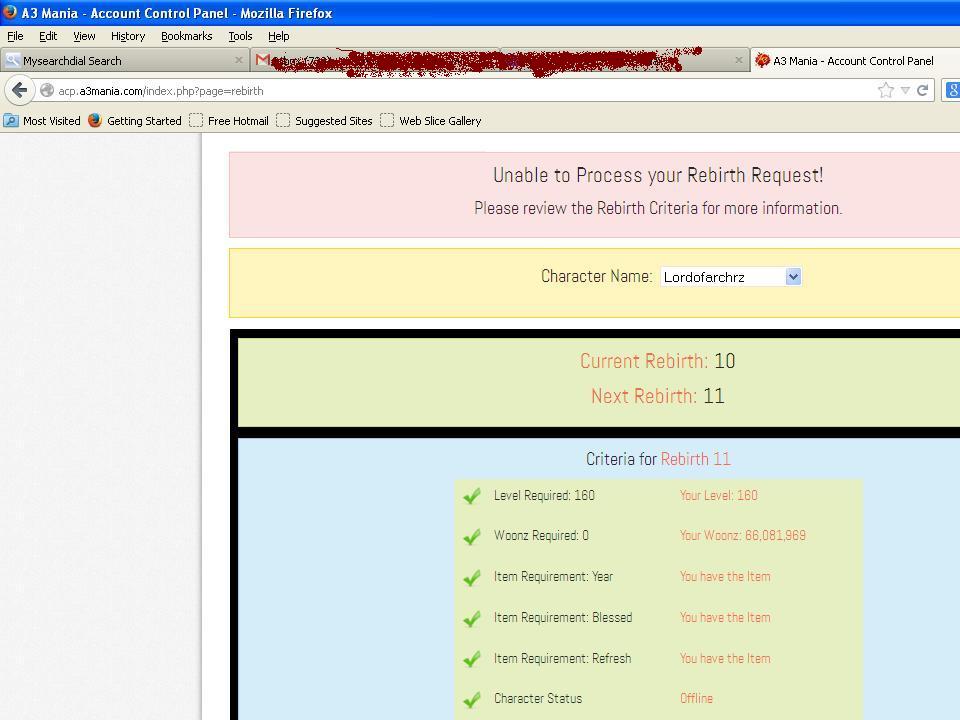The height and width of the screenshot is (720, 960).
Task: Expand the URL history dropdown arrow
Action: (x=905, y=90)
